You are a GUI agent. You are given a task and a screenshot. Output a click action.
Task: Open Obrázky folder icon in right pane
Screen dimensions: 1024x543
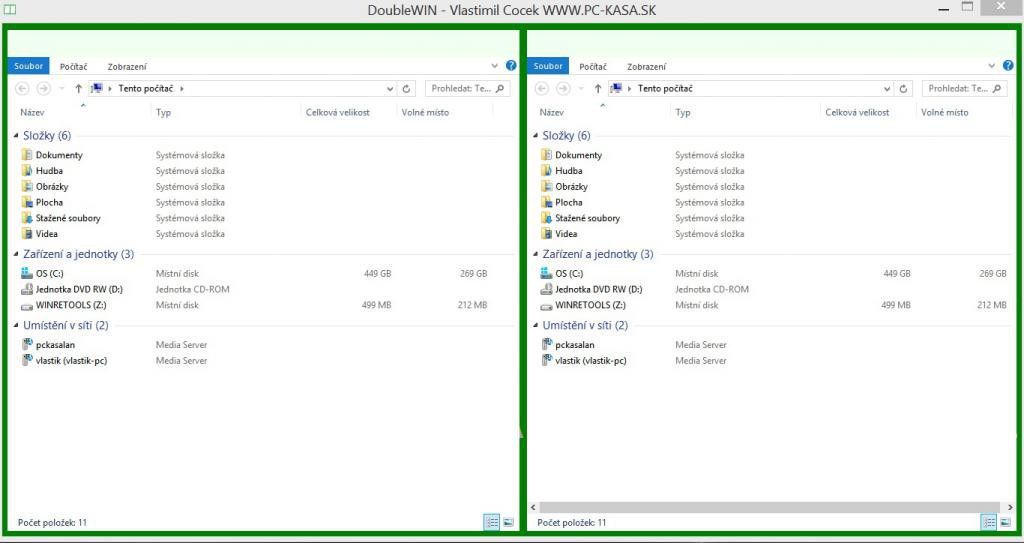(x=547, y=186)
